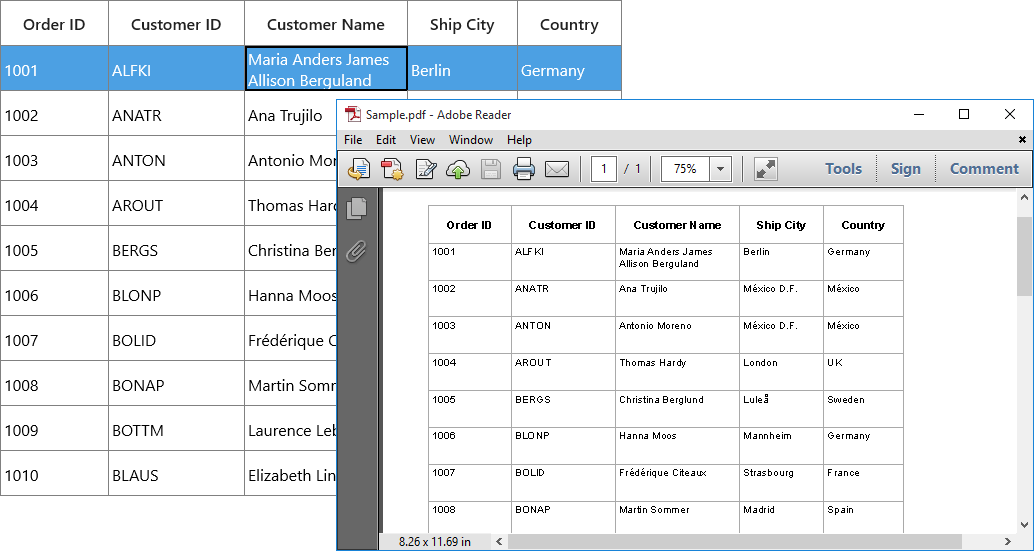Click Luleå in the PDF table

pyautogui.click(x=756, y=399)
